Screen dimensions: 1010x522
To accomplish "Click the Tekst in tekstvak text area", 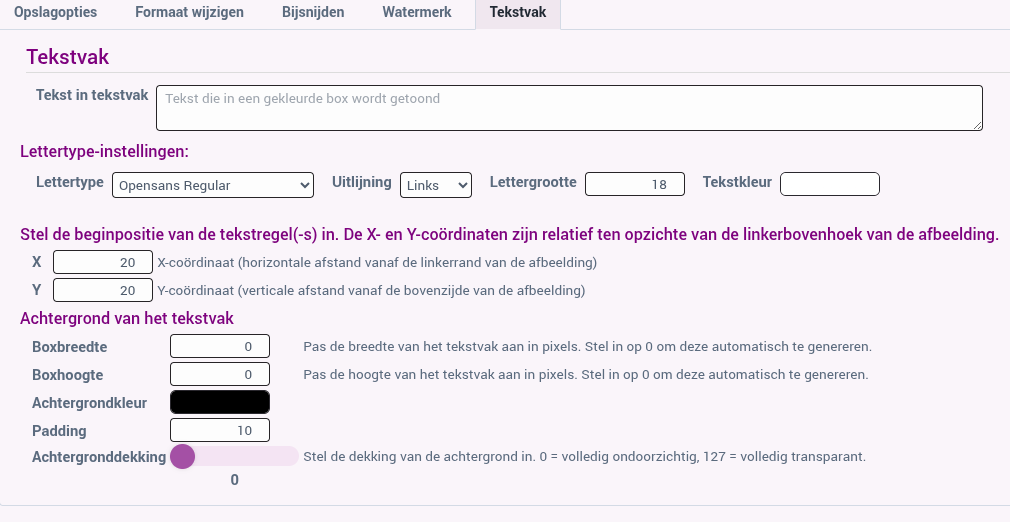I will 569,108.
